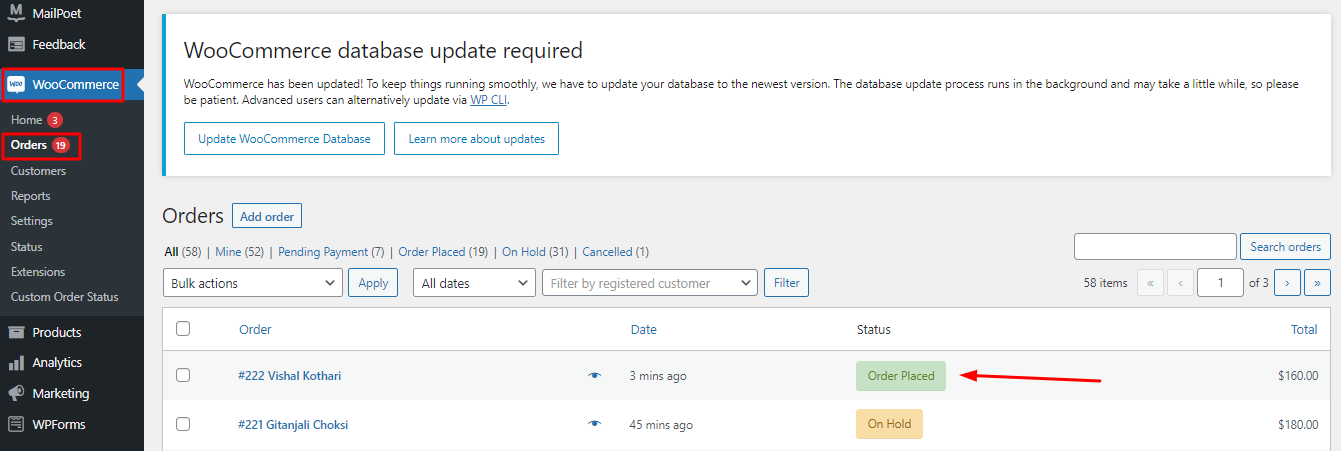Open the Bulk actions dropdown
Image resolution: width=1341 pixels, height=451 pixels.
253,283
